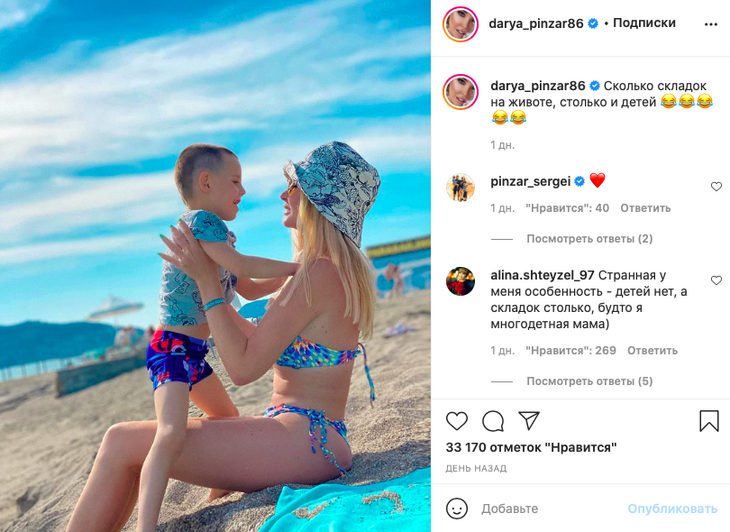Screen dimensions: 730x532
Task: Expand replies Посмотреть ответы (2)
Action: 589,239
